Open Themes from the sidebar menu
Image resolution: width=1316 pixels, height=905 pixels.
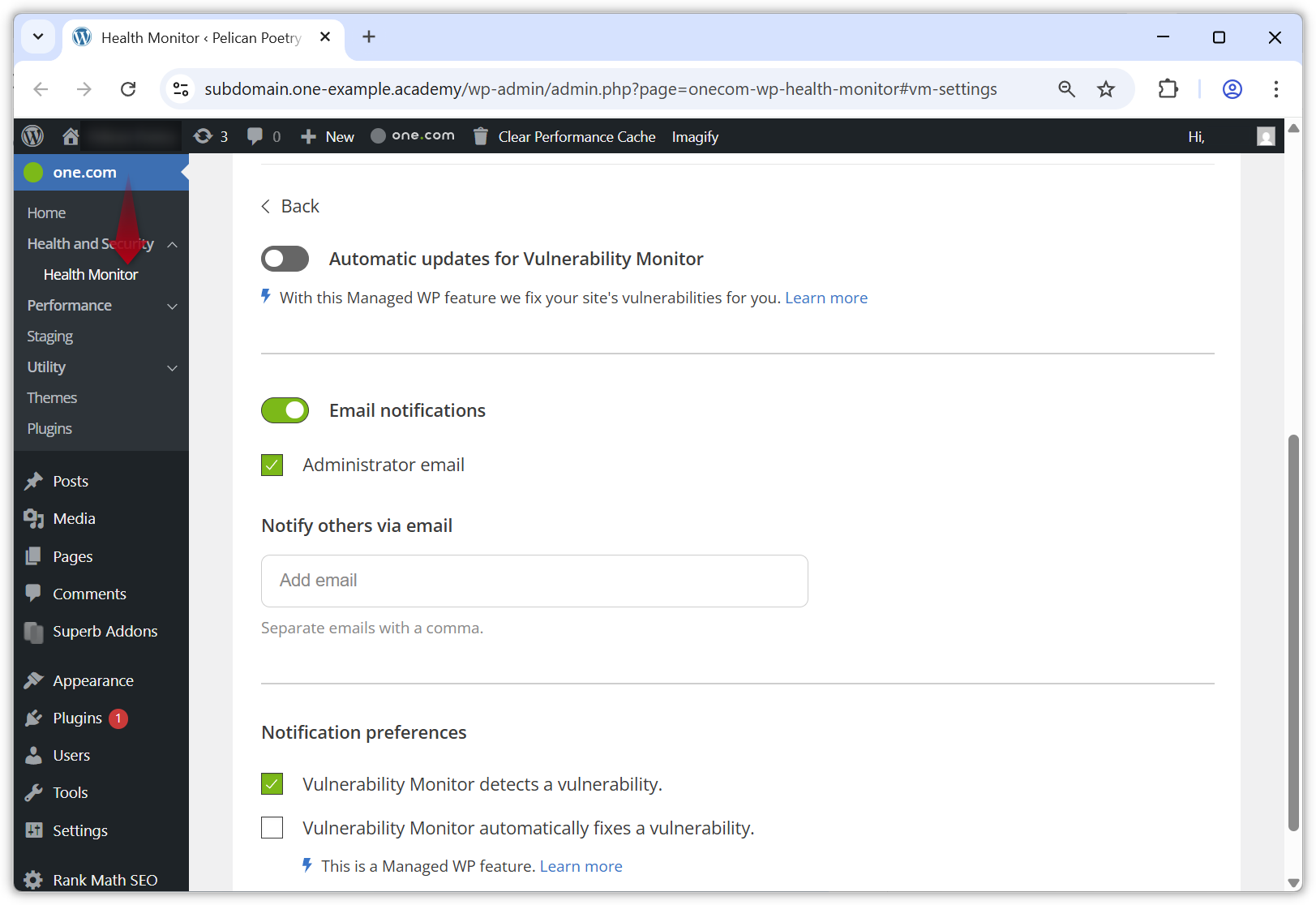point(51,397)
